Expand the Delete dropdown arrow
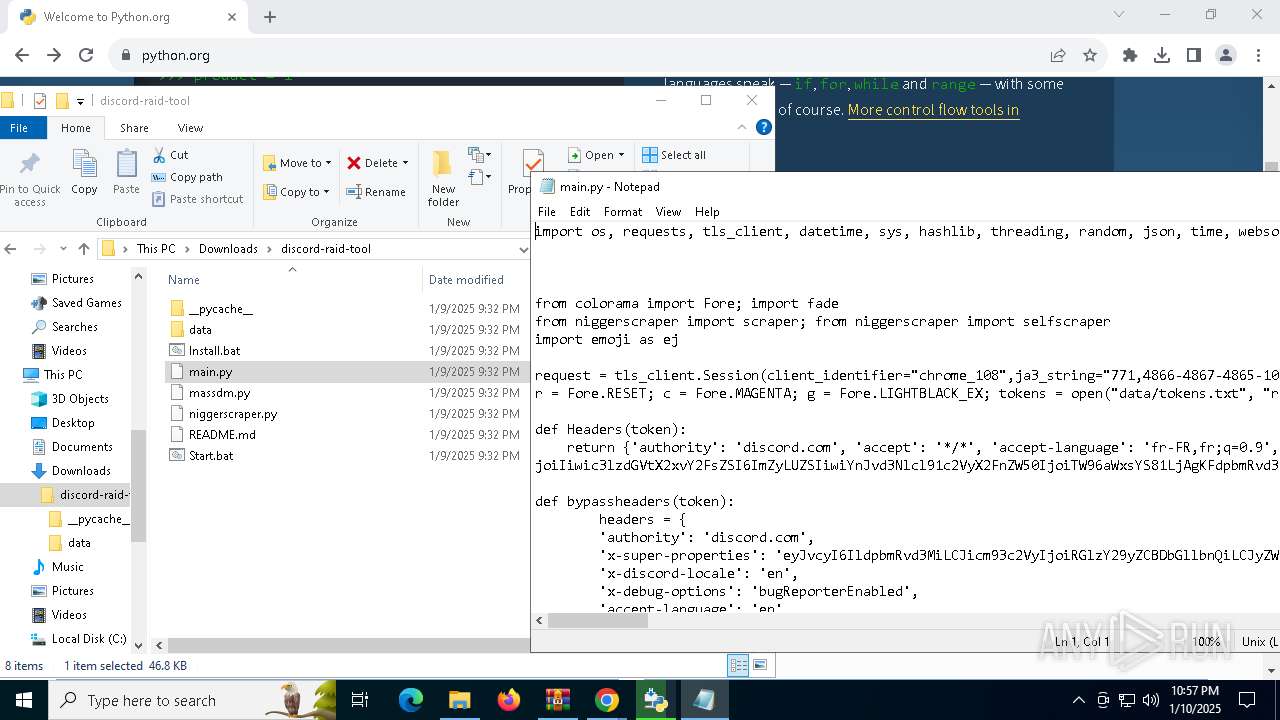The height and width of the screenshot is (720, 1280). click(x=405, y=163)
